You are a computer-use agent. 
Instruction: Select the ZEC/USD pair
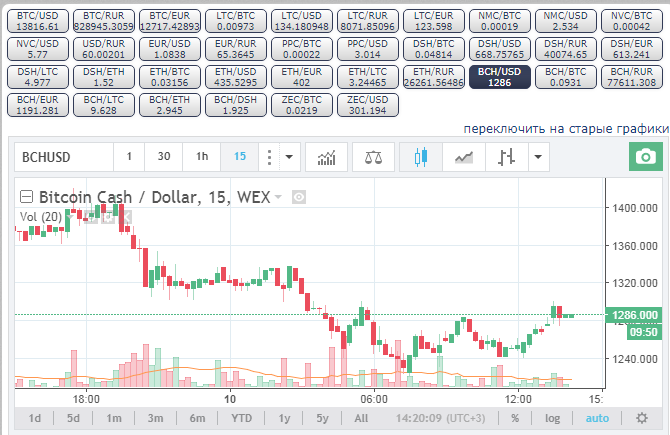pyautogui.click(x=367, y=105)
